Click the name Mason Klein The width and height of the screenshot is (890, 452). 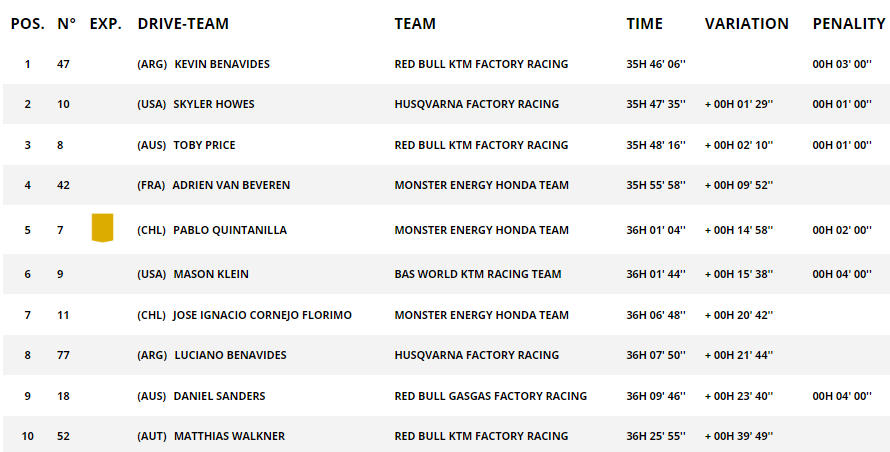(211, 274)
